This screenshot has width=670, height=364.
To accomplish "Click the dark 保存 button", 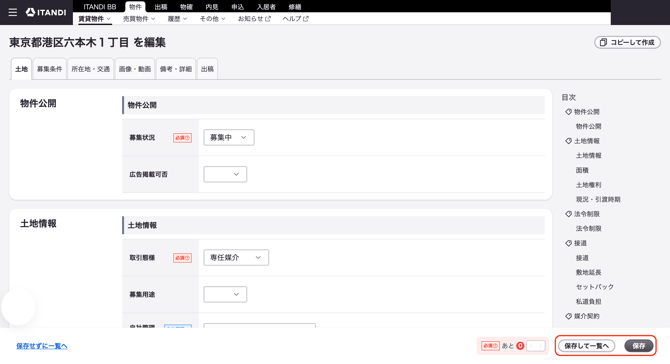I will point(639,346).
